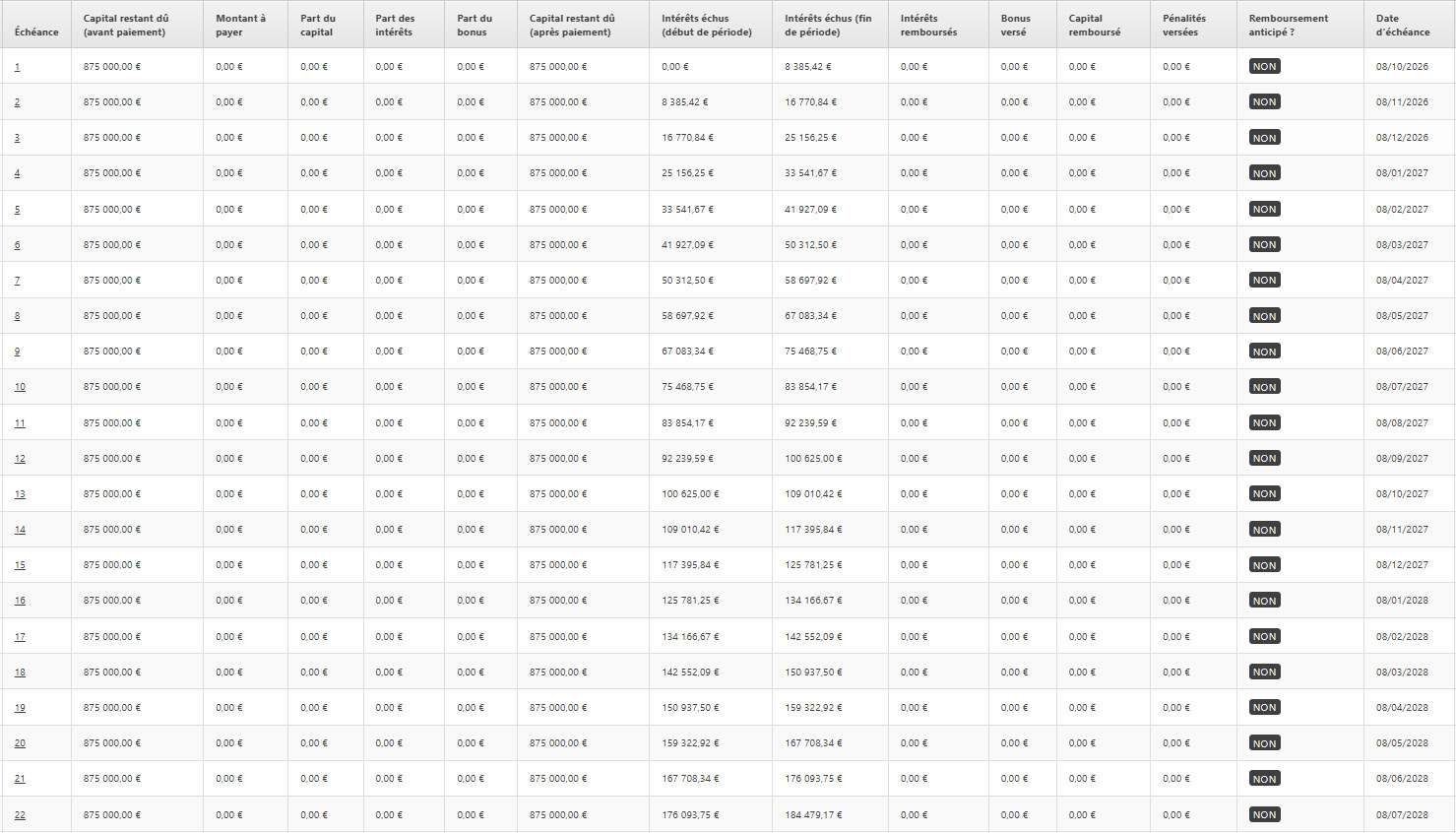Click the NON badge in row 22
1456x833 pixels.
click(1265, 815)
